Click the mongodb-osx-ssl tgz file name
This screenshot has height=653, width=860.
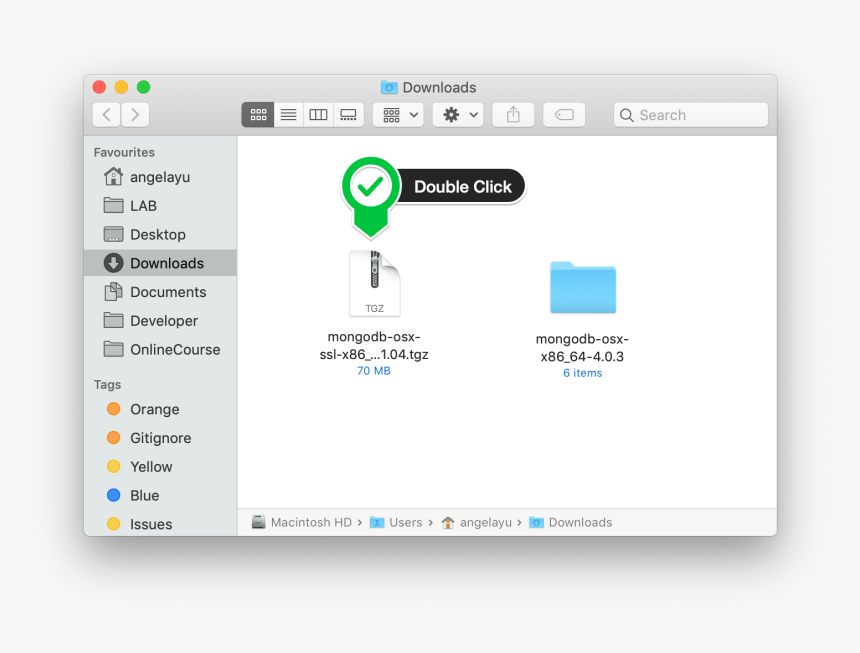tap(374, 345)
